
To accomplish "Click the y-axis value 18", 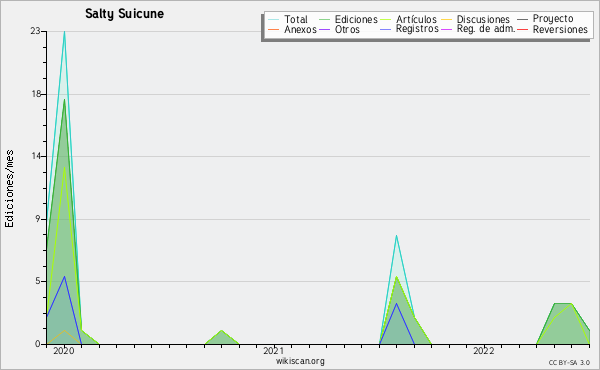I will 35,94.
